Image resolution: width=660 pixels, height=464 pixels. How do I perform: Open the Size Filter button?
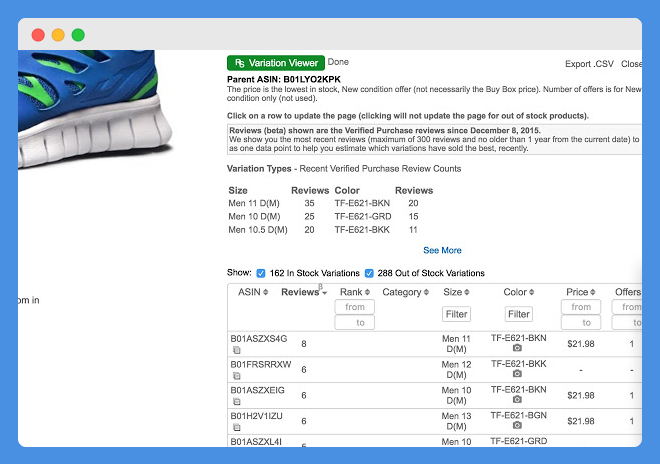[456, 314]
